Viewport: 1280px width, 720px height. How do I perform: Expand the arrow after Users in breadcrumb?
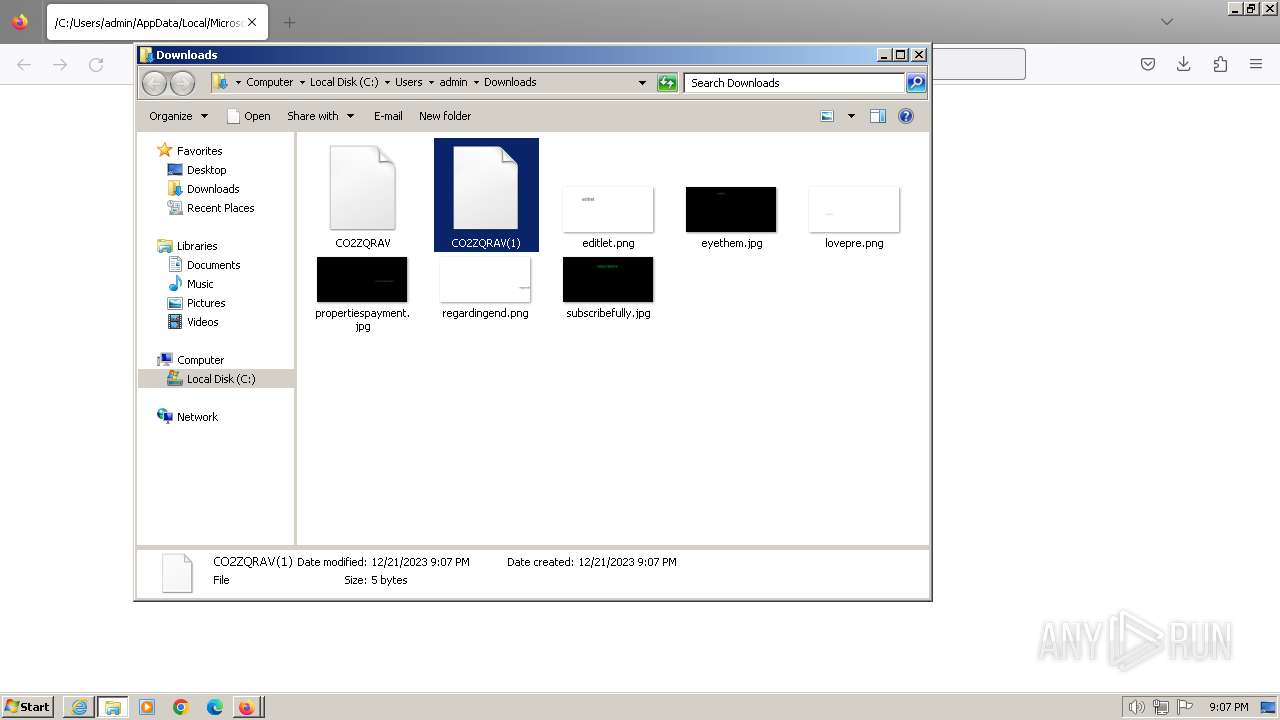point(431,83)
